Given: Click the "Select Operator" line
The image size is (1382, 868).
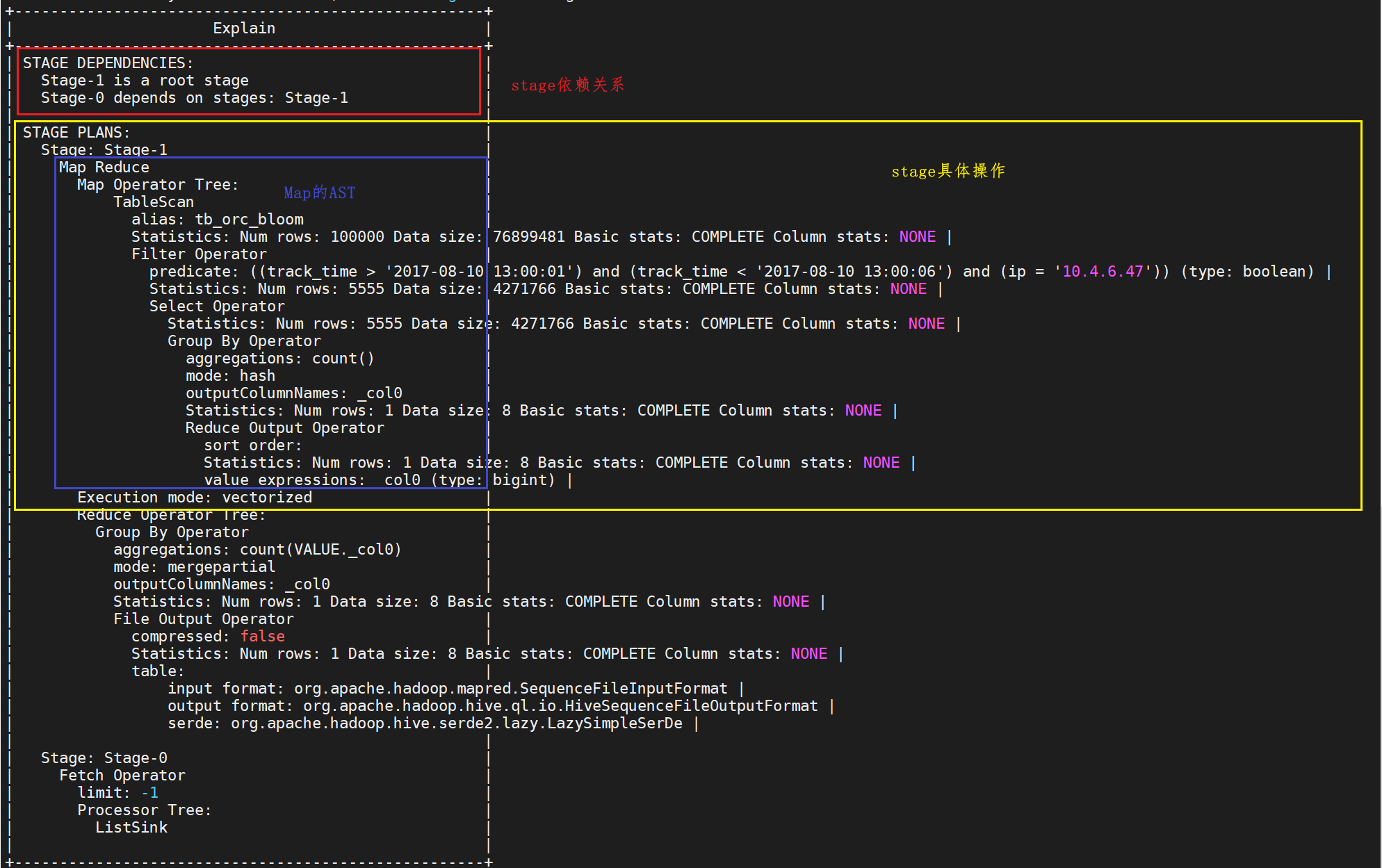Looking at the screenshot, I should [x=217, y=306].
